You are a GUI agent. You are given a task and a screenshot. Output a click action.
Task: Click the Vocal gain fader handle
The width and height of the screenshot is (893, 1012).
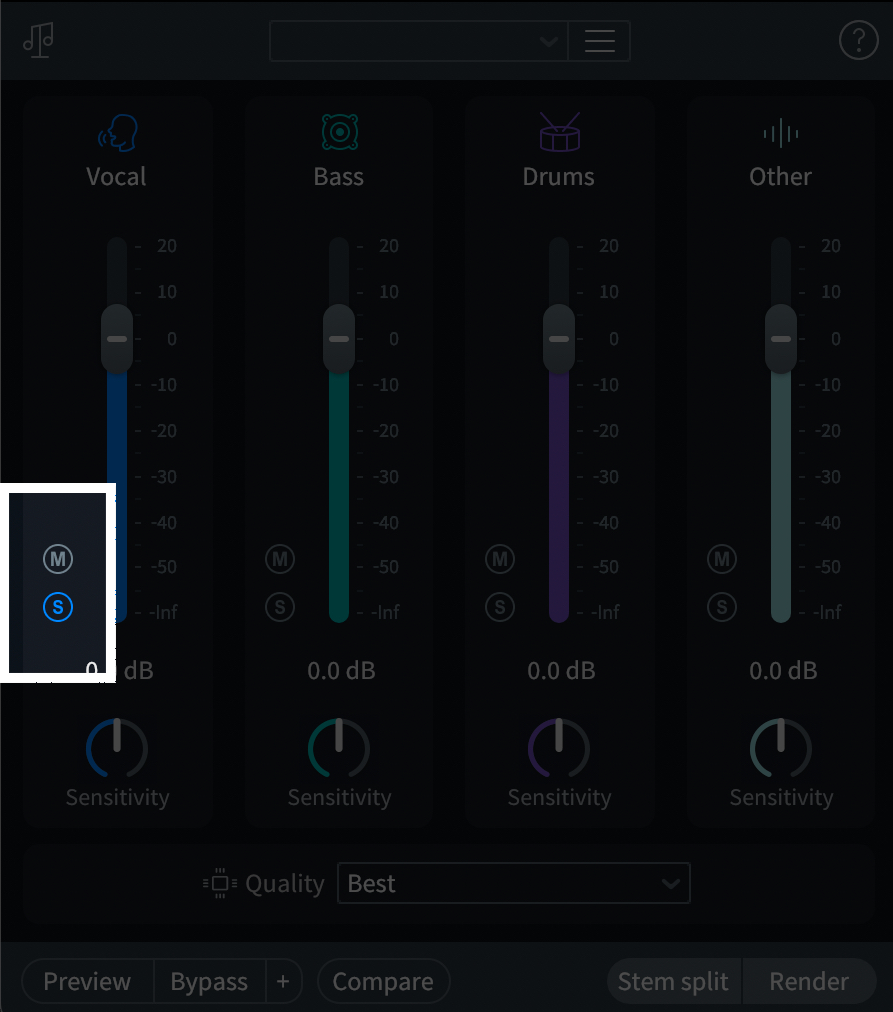tap(117, 339)
